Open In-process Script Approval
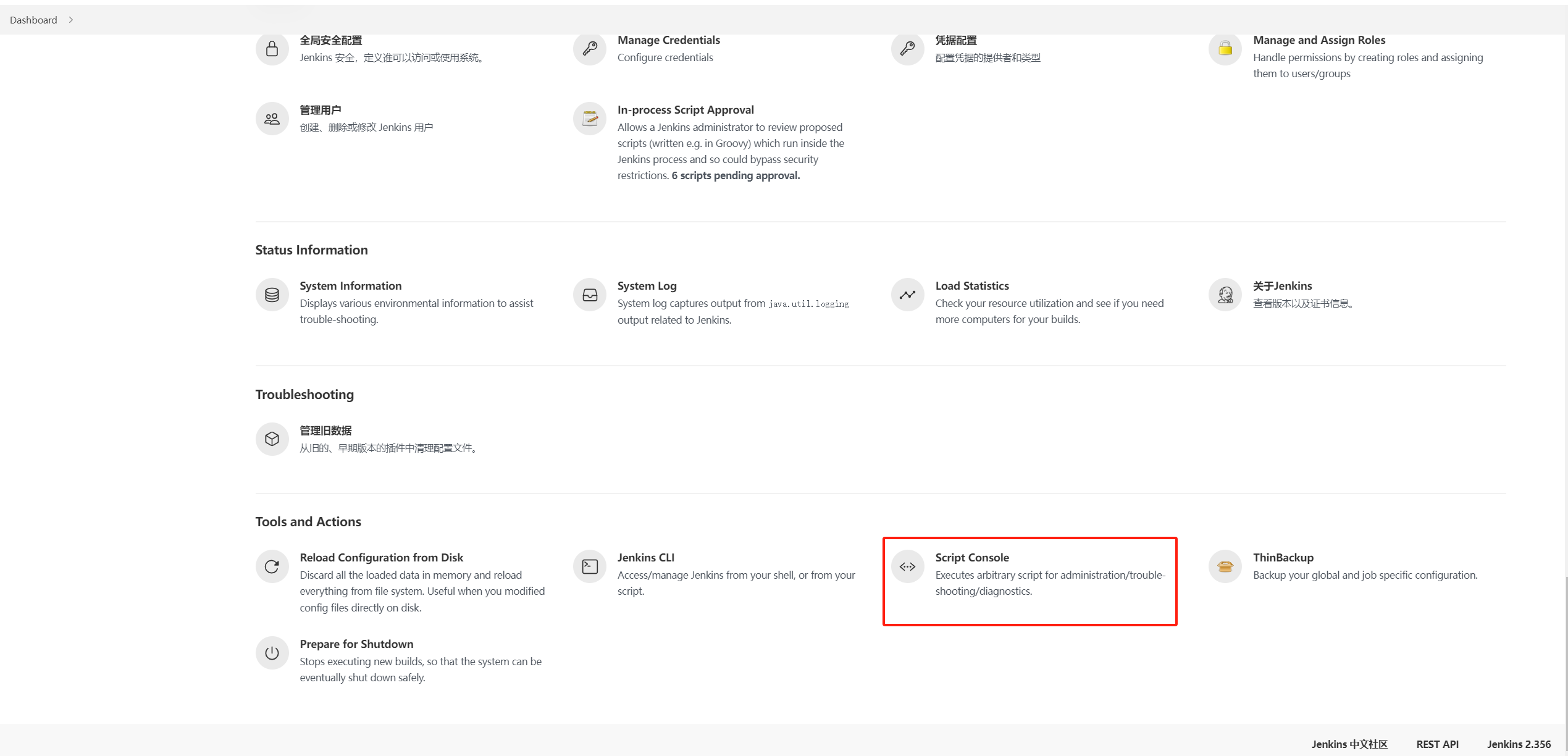 [685, 110]
